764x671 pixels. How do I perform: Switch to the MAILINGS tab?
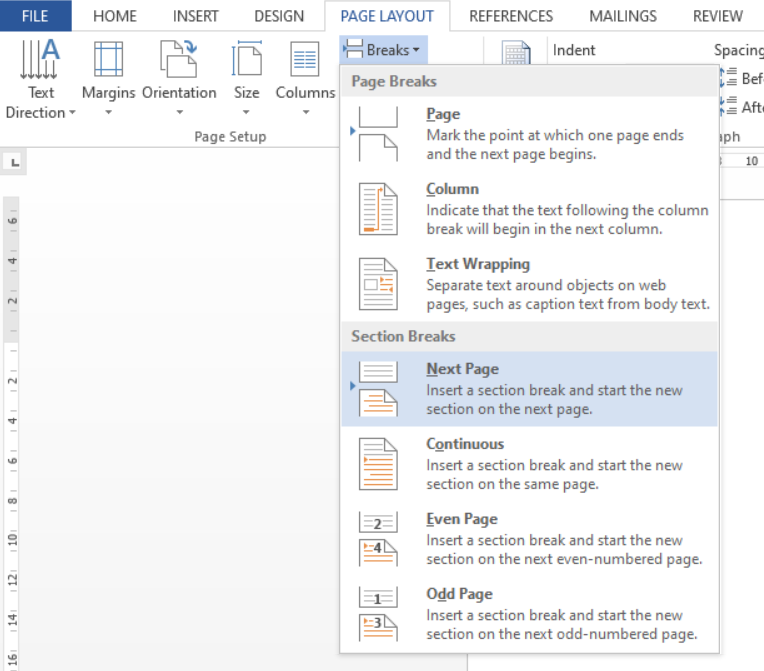pyautogui.click(x=623, y=16)
